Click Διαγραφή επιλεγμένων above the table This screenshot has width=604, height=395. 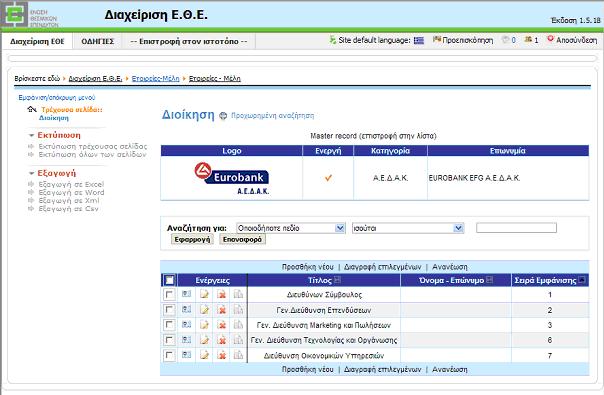coord(382,267)
